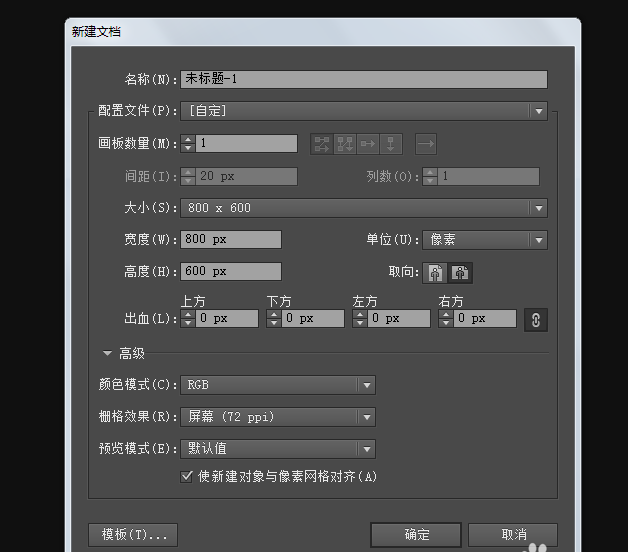Click the left bleed 左方 stepper
Viewport: 628px width, 552px height.
click(x=360, y=318)
